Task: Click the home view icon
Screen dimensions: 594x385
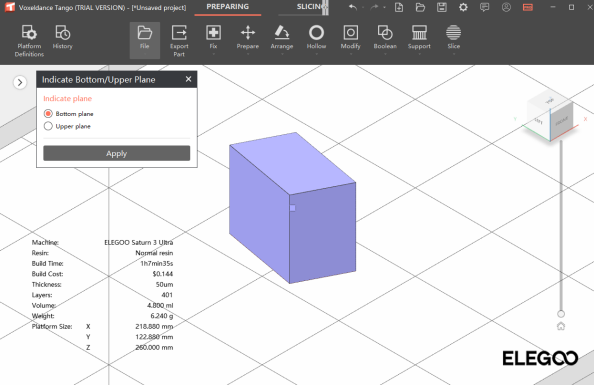Action: pyautogui.click(x=561, y=326)
